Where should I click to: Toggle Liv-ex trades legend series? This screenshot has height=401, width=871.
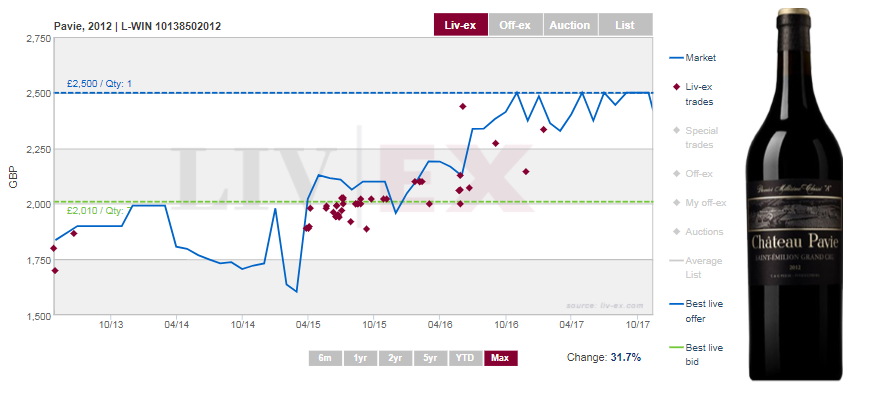point(693,94)
